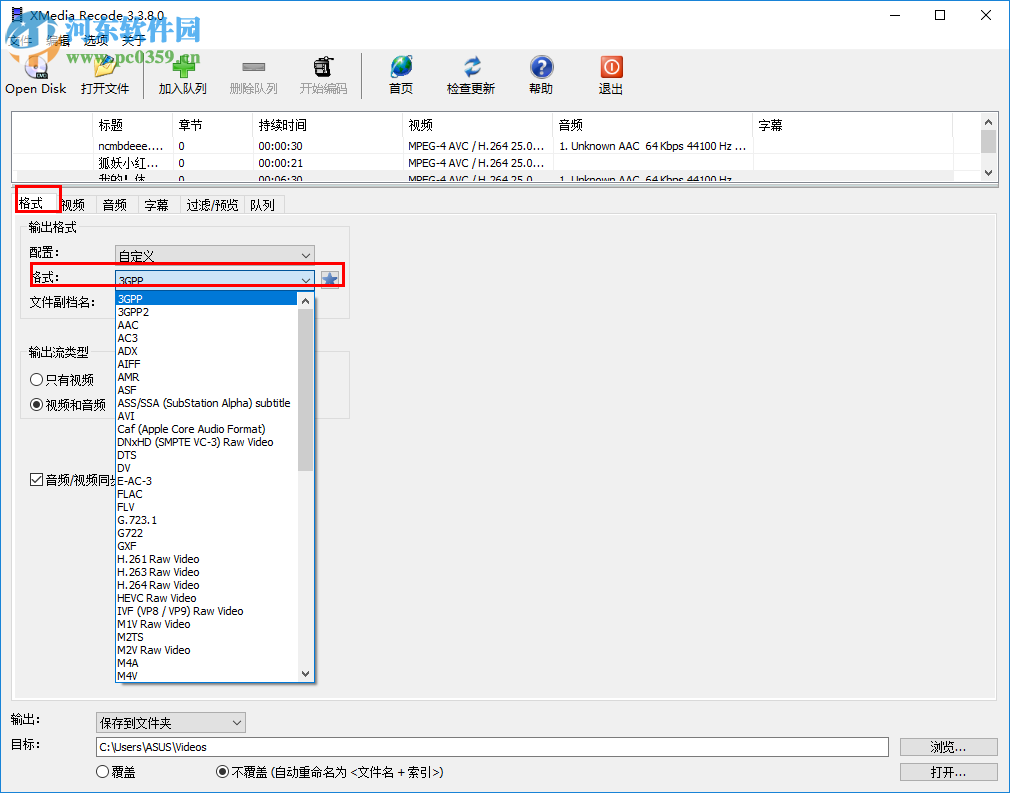
Task: Open a file with 打开文件 icon
Action: tap(104, 68)
